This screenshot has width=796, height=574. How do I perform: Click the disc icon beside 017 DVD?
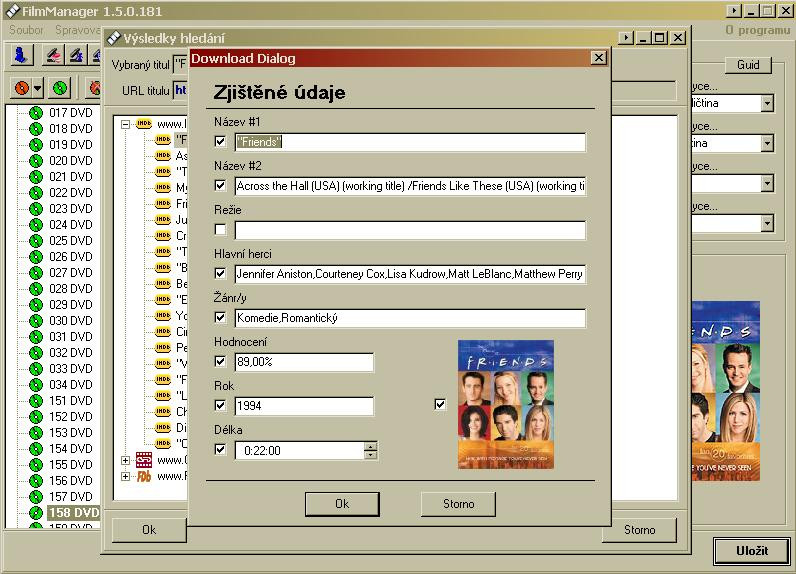click(x=36, y=113)
